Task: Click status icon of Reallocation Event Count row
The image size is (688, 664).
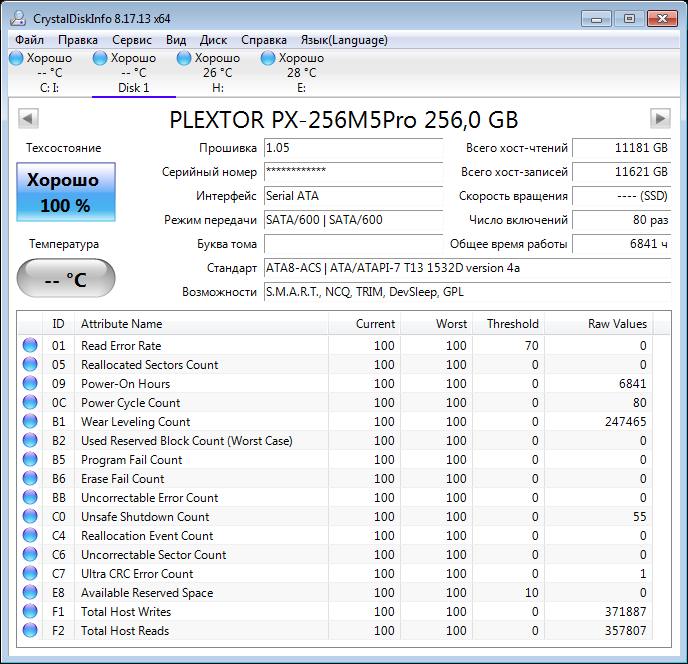Action: tap(30, 535)
